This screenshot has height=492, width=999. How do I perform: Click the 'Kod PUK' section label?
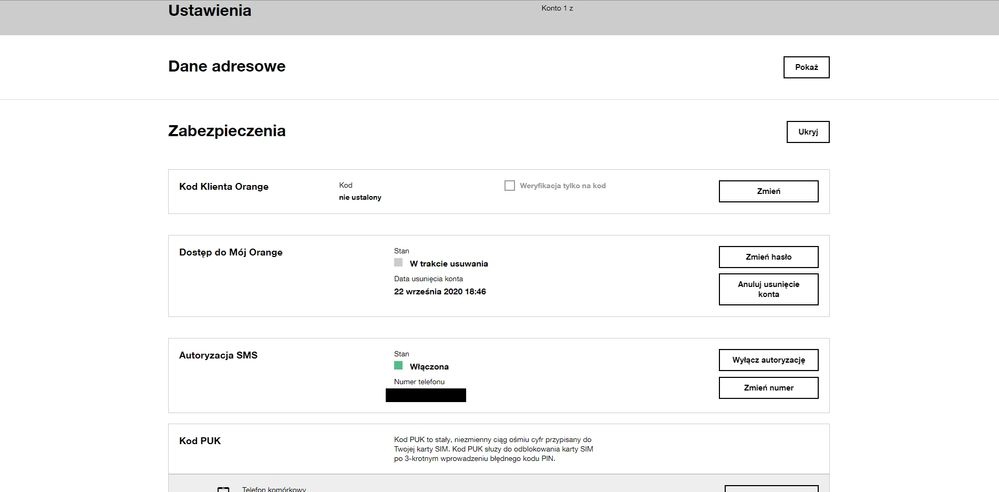point(200,441)
